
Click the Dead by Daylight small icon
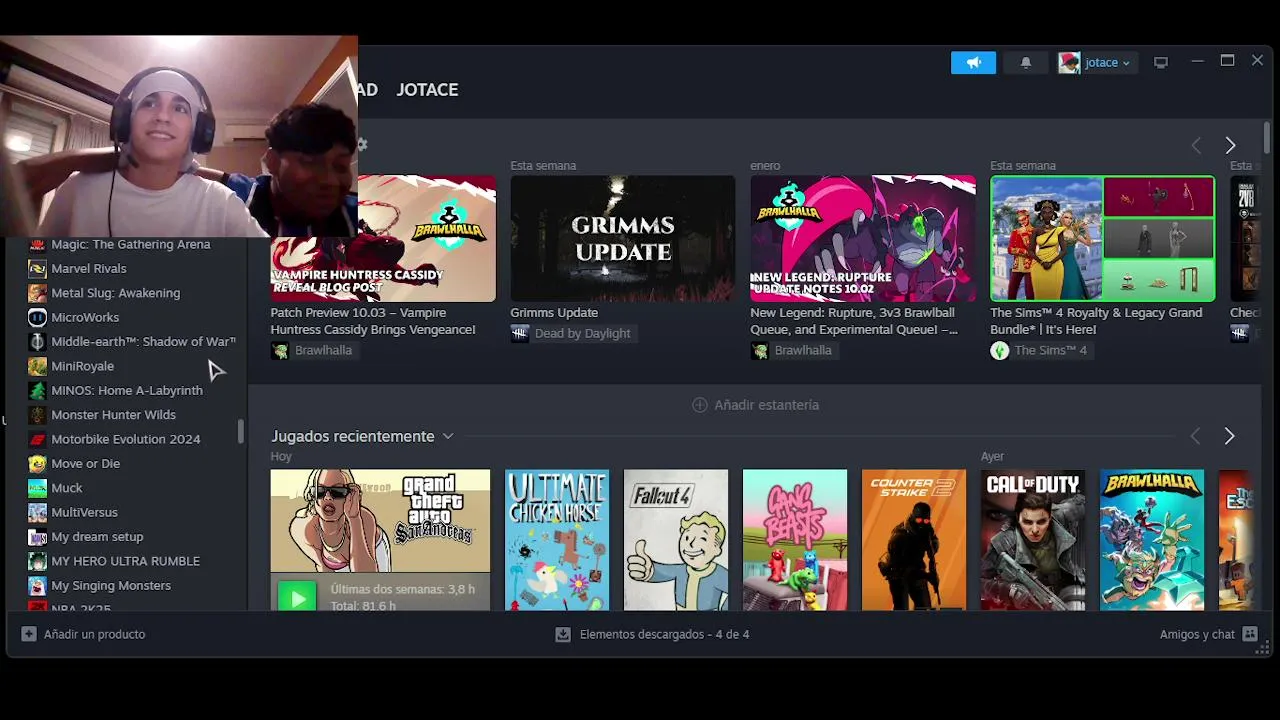click(x=520, y=333)
